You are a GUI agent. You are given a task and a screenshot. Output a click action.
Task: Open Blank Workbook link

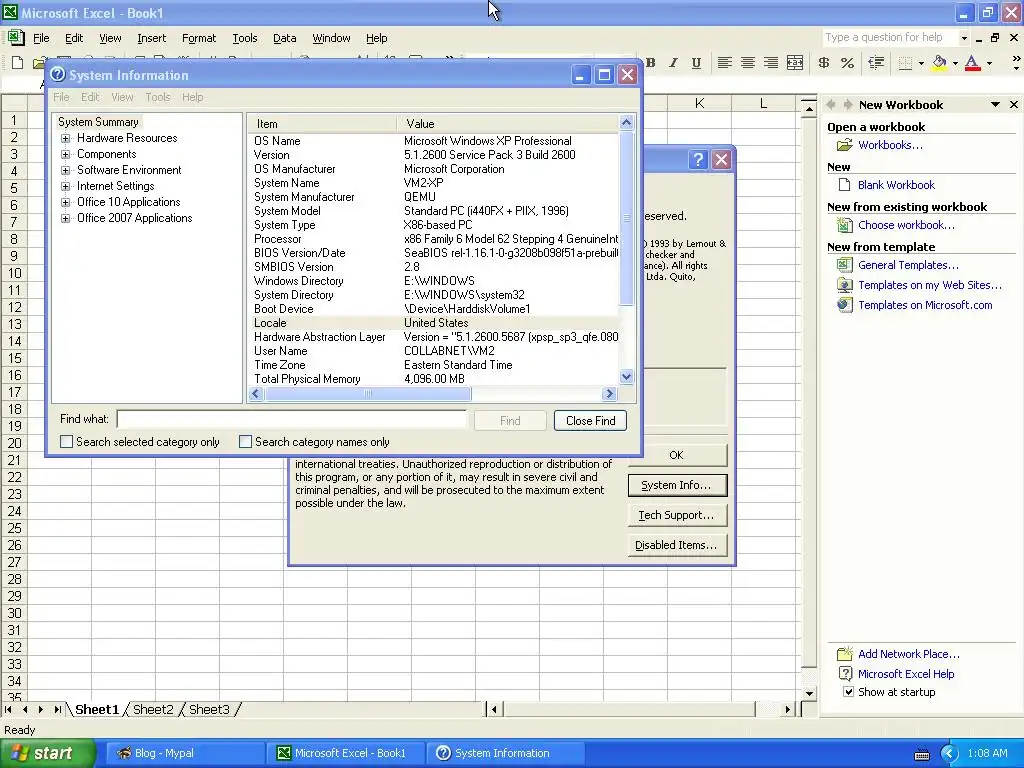coord(896,185)
